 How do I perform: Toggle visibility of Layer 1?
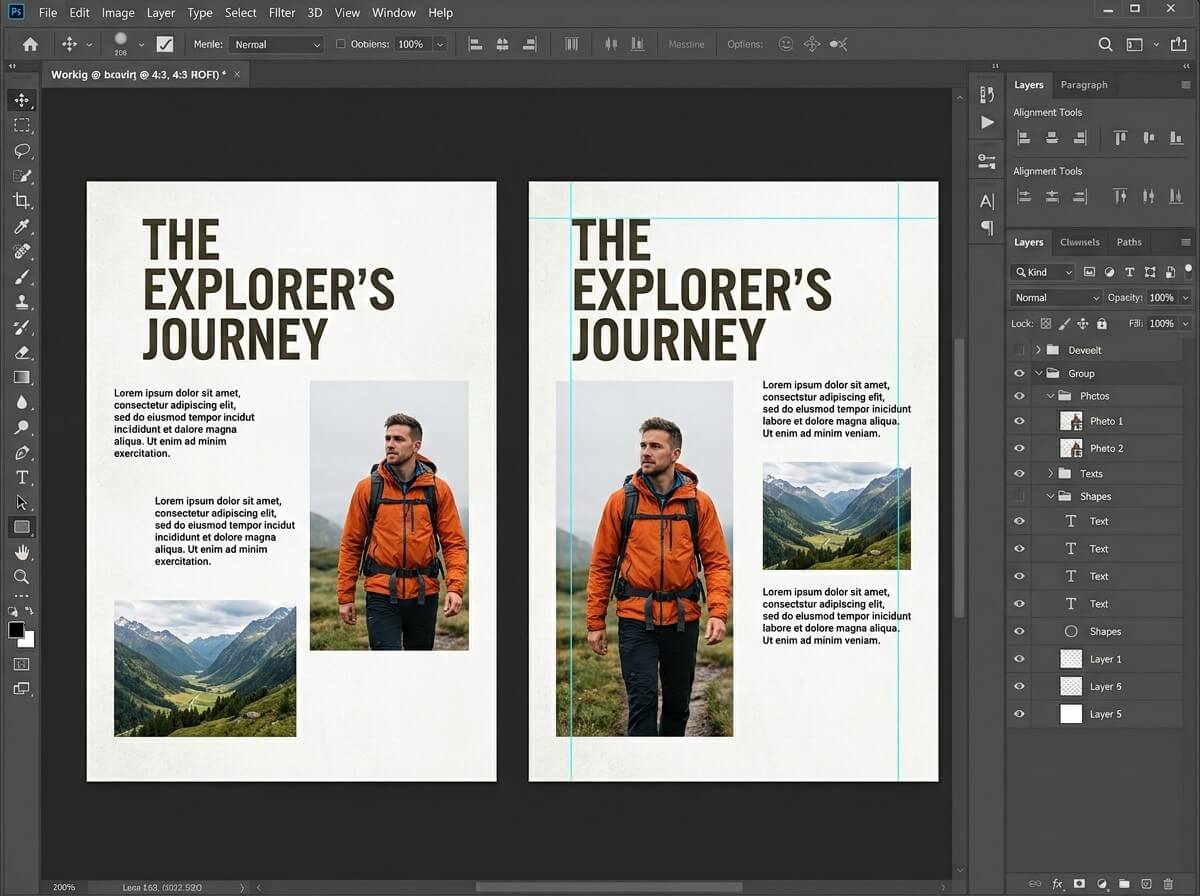click(x=1019, y=659)
